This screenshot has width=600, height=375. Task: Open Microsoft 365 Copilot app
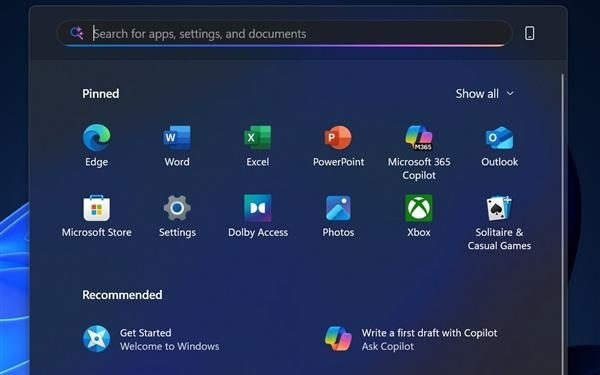point(419,137)
